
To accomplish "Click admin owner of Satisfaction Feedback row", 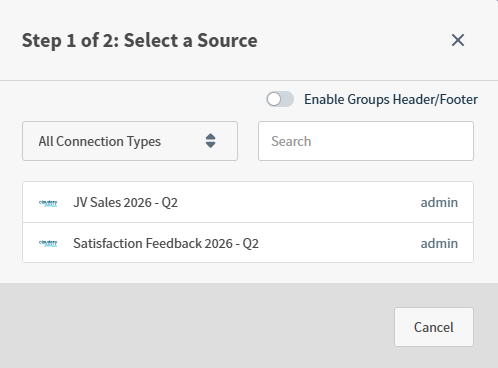I will (439, 243).
